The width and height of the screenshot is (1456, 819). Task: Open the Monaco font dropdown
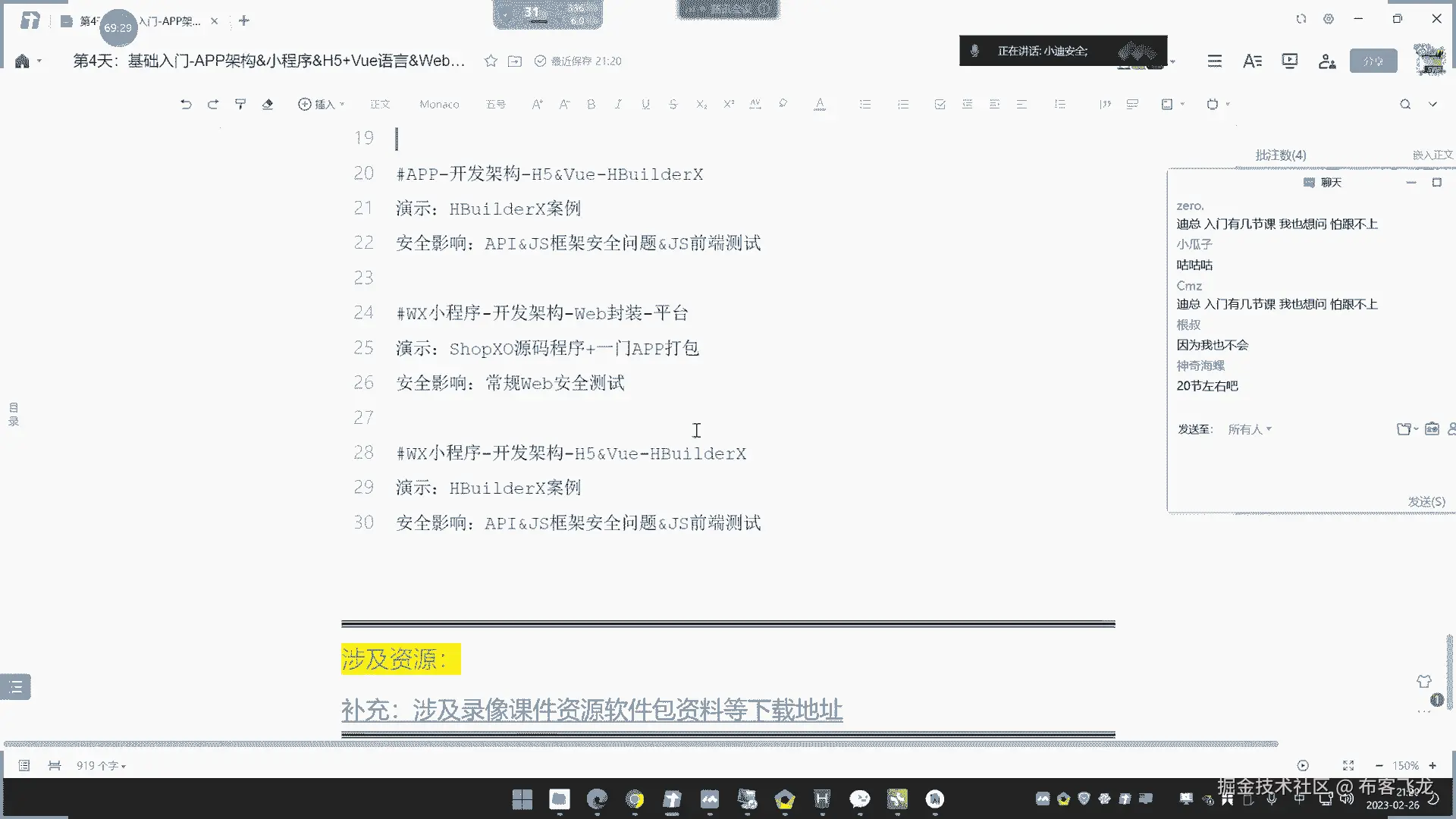point(439,105)
